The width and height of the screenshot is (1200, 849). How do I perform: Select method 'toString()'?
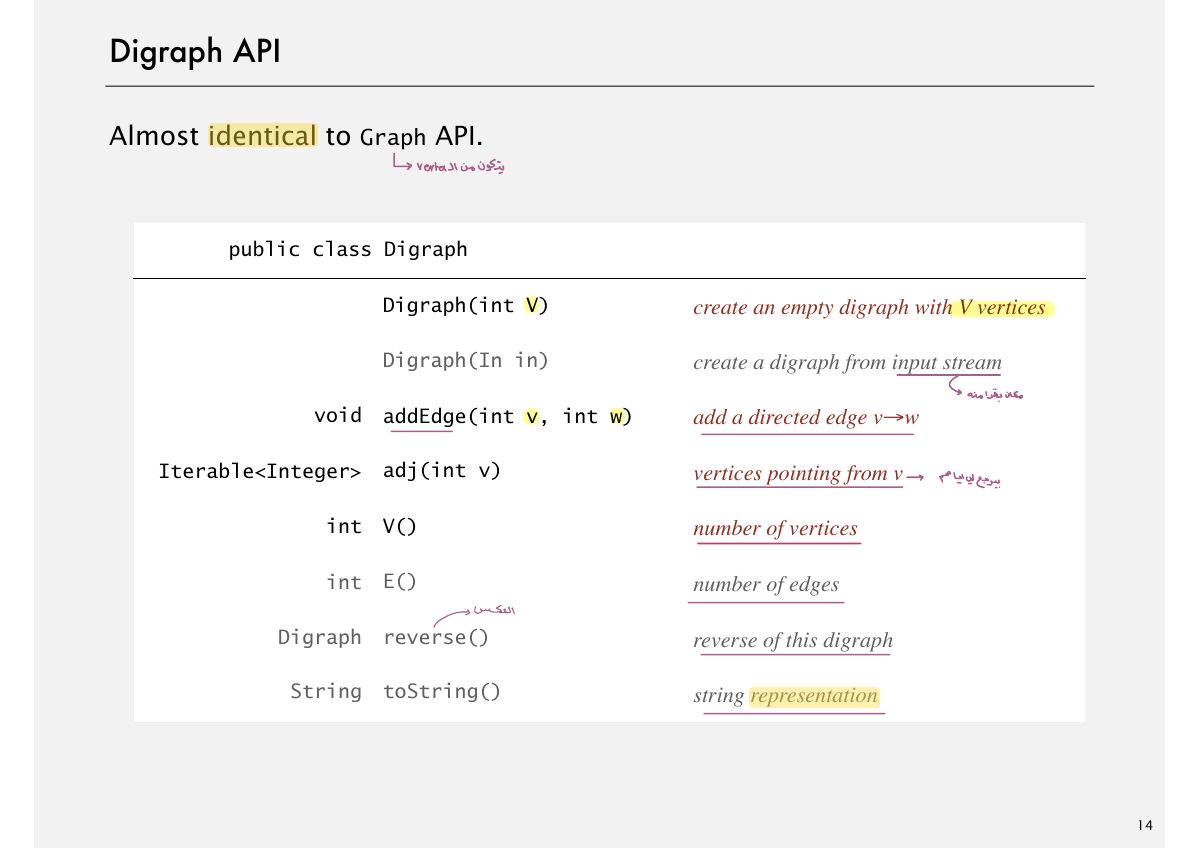pyautogui.click(x=442, y=692)
